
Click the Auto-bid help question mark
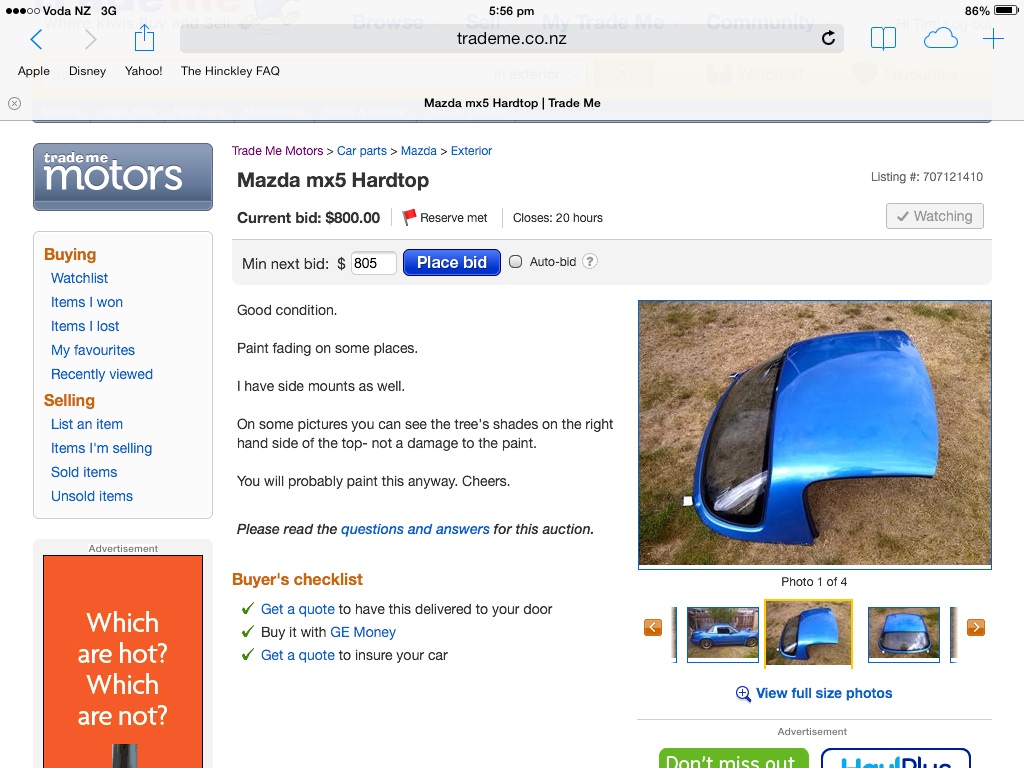(x=590, y=262)
